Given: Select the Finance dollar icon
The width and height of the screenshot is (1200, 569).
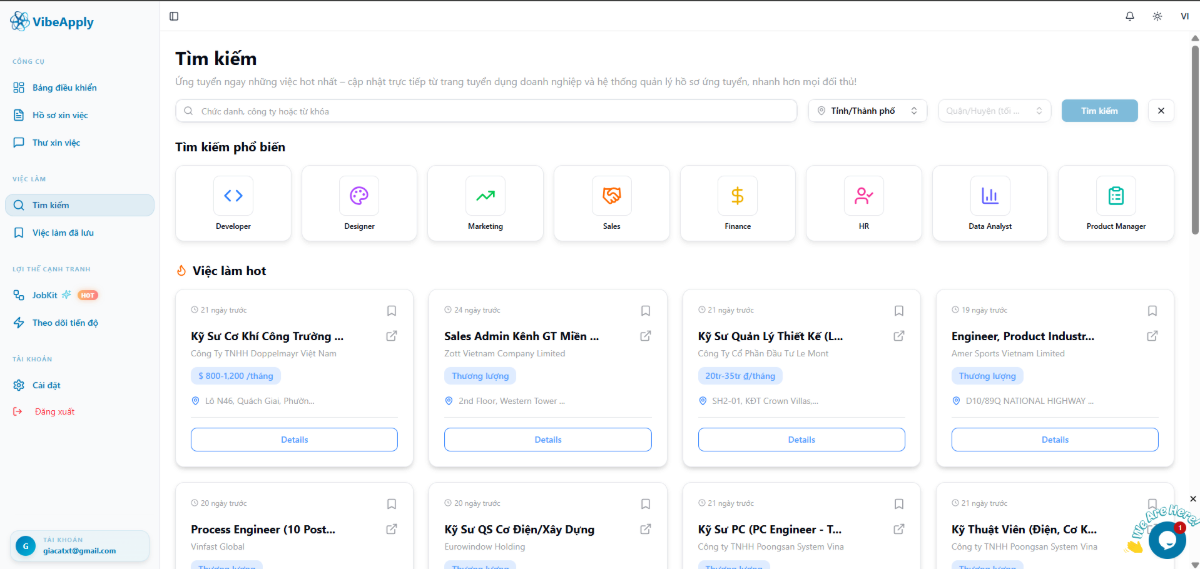Looking at the screenshot, I should click(737, 196).
